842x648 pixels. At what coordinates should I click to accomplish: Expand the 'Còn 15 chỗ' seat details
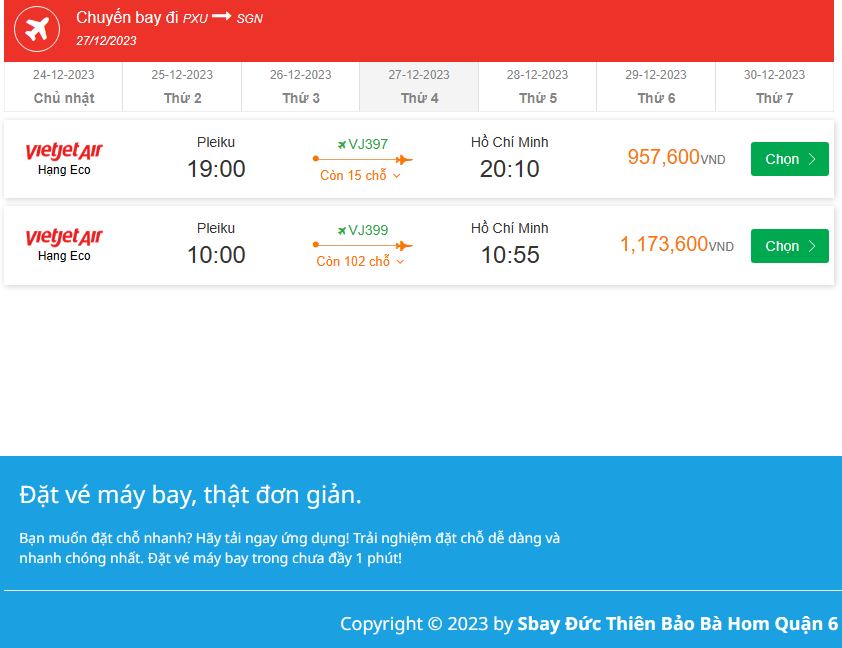360,176
